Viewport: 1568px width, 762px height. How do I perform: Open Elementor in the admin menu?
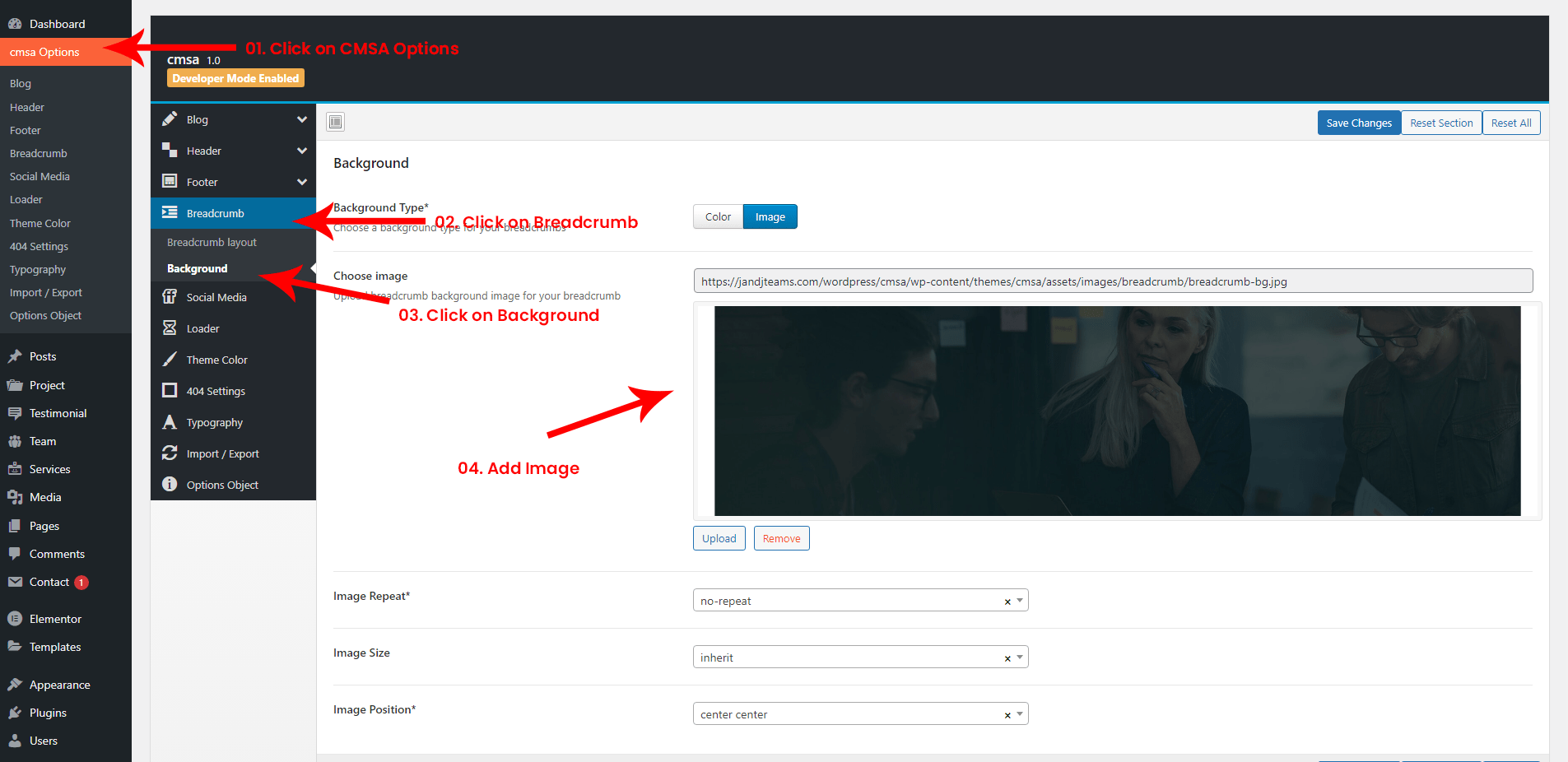tap(55, 619)
